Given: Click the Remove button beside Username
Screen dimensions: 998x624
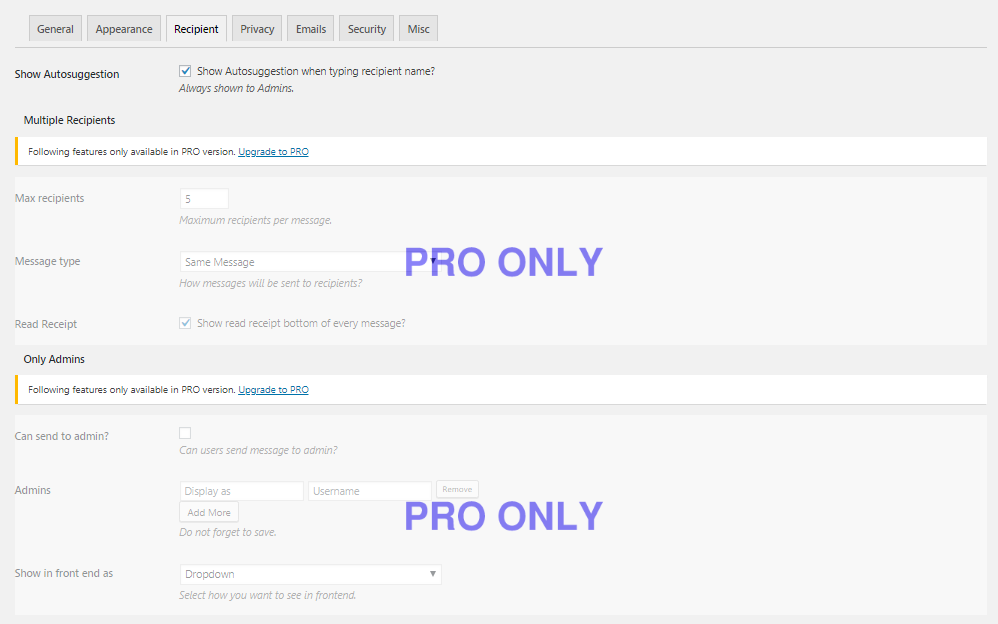Looking at the screenshot, I should pyautogui.click(x=457, y=489).
